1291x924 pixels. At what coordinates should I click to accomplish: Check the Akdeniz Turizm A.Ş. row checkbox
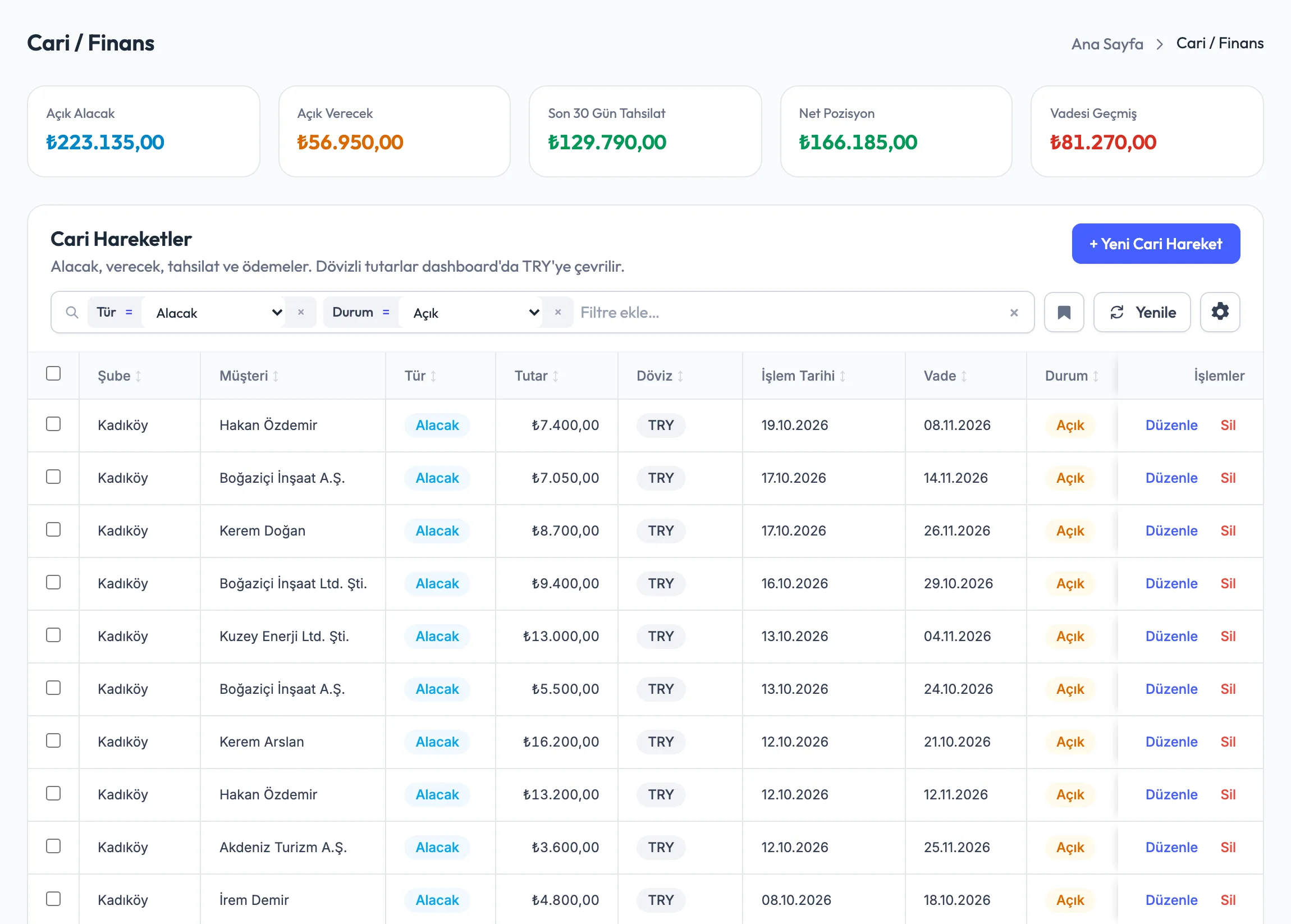click(x=53, y=846)
